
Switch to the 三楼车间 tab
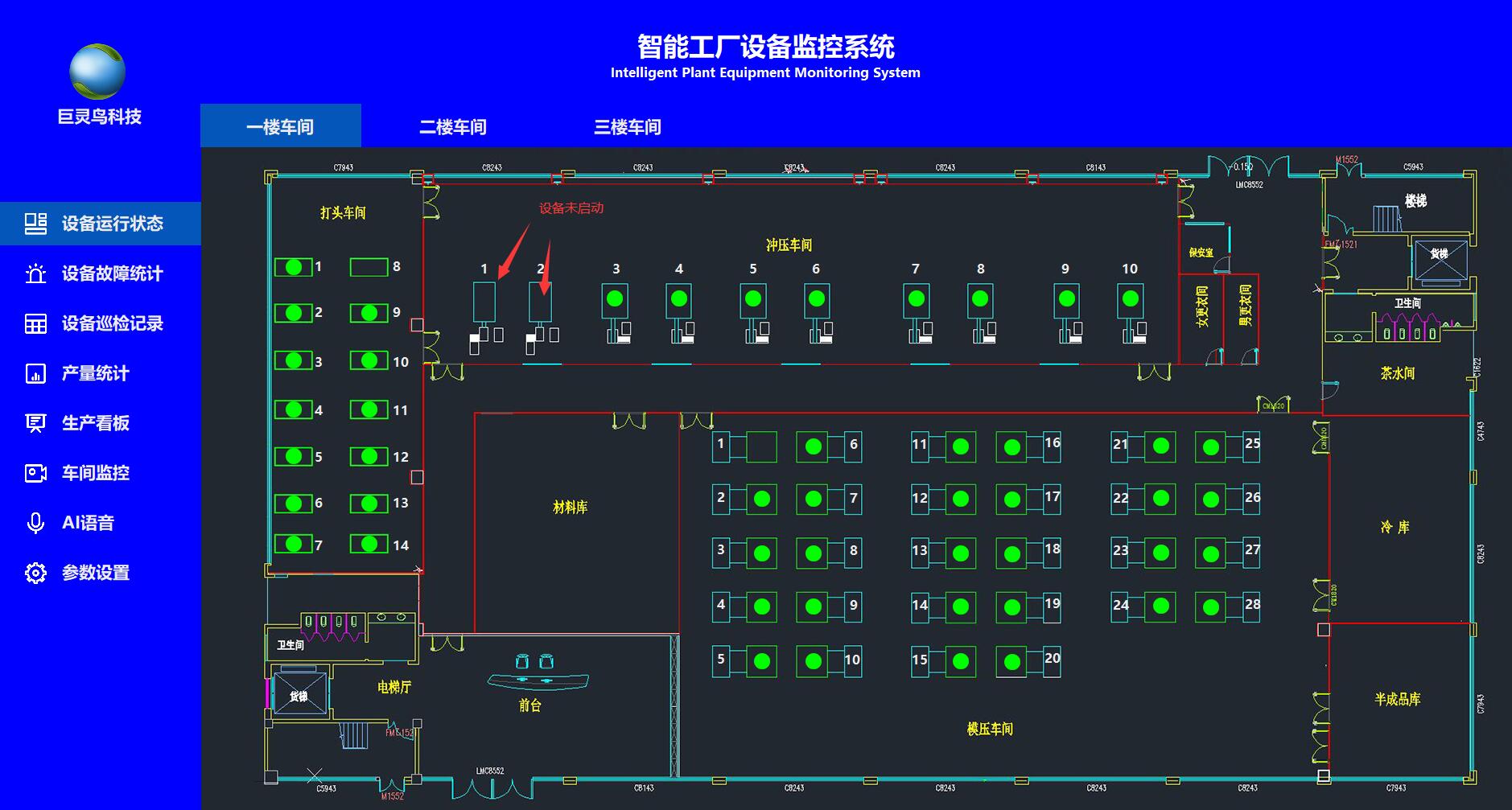(x=627, y=126)
